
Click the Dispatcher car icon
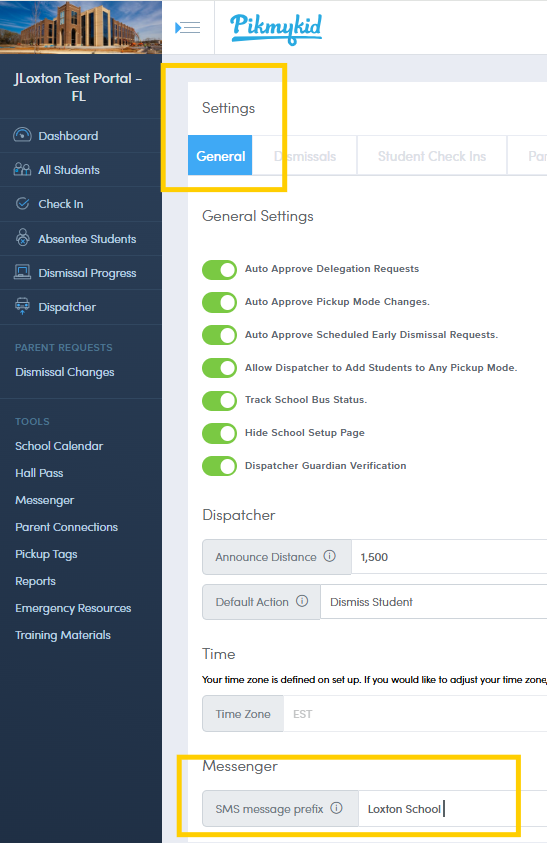pyautogui.click(x=22, y=306)
